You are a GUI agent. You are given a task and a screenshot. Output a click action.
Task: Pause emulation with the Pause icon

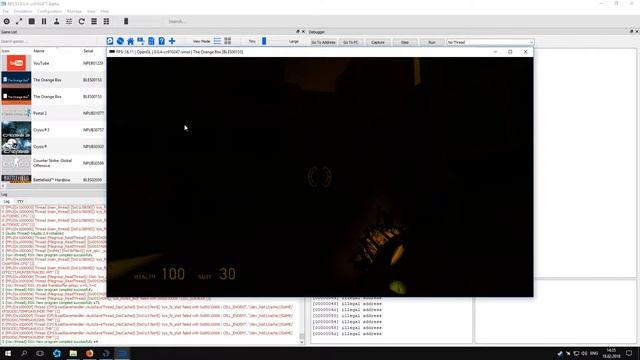point(44,21)
